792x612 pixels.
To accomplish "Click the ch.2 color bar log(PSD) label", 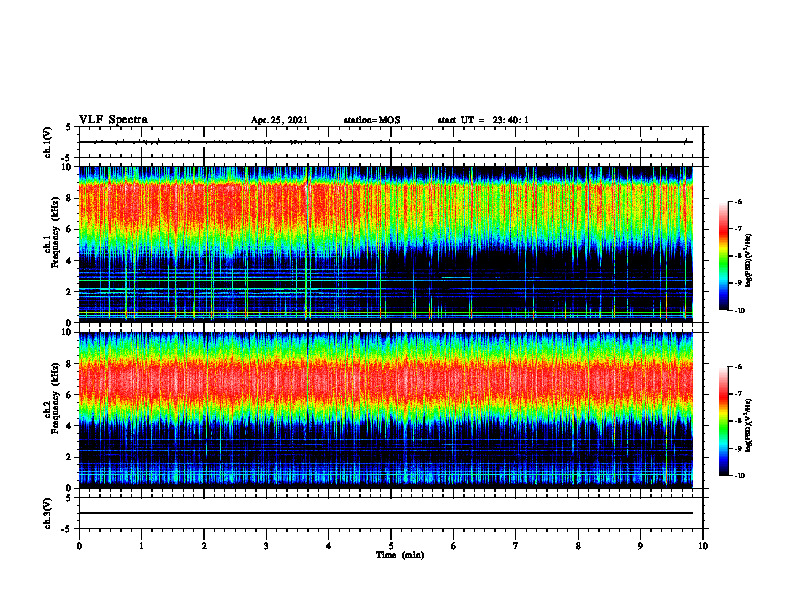I will click(749, 425).
